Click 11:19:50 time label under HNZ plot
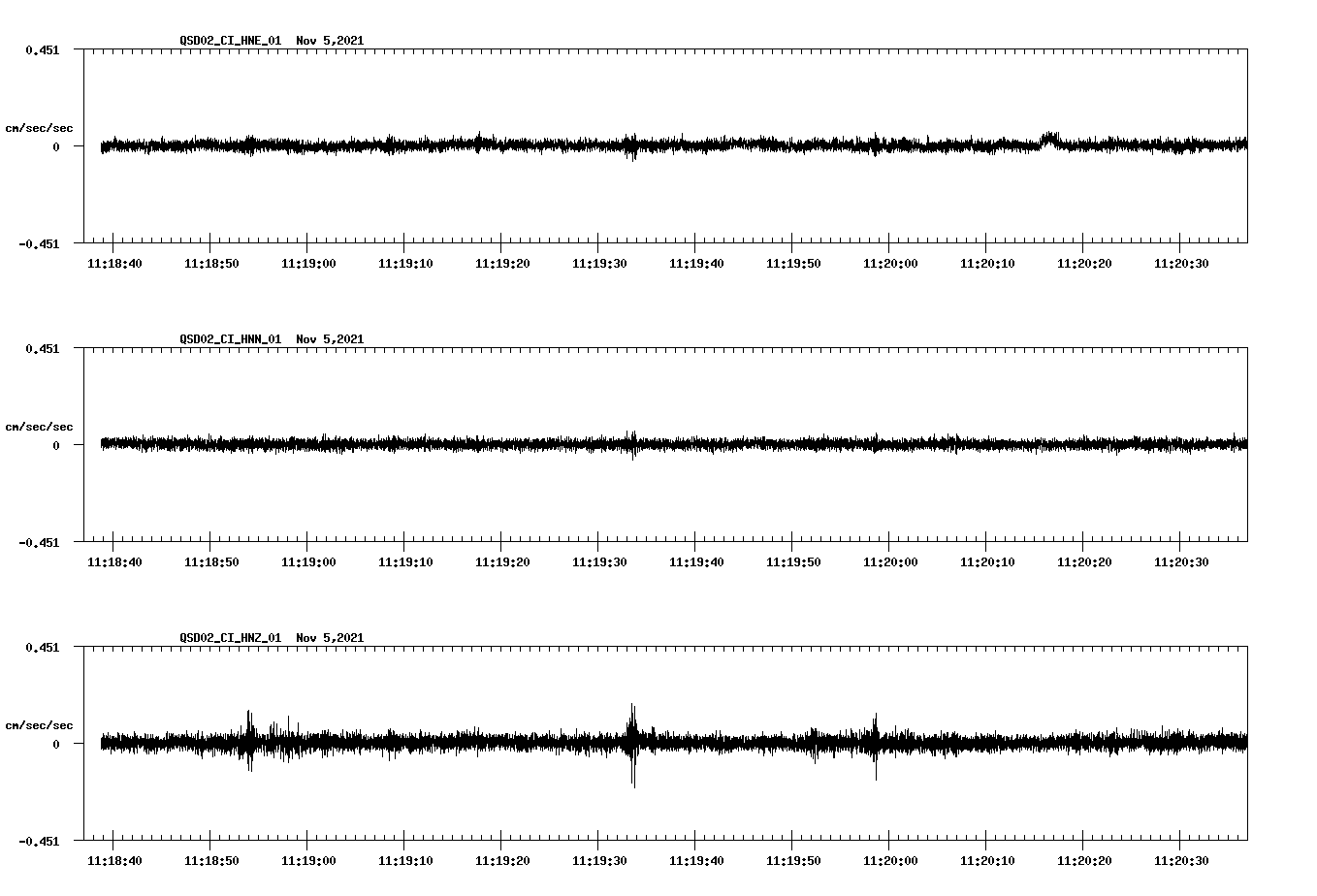 (x=793, y=861)
